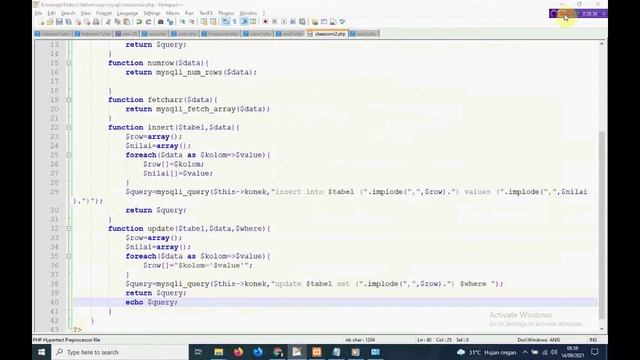This screenshot has width=640, height=360.
Task: Click the Stop Recording macro icon
Action: pyautogui.click(x=275, y=22)
